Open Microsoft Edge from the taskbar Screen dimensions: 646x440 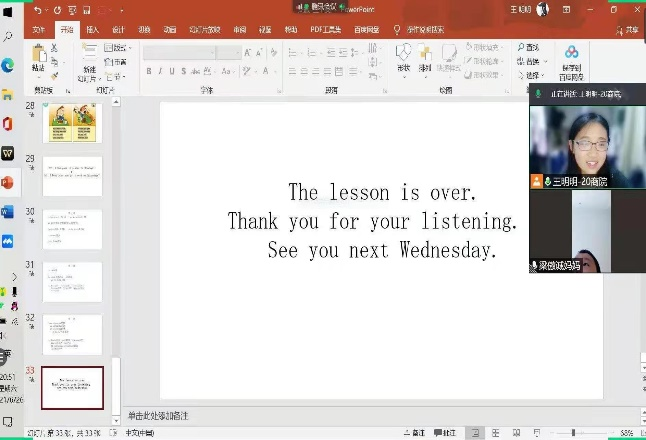pyautogui.click(x=8, y=65)
